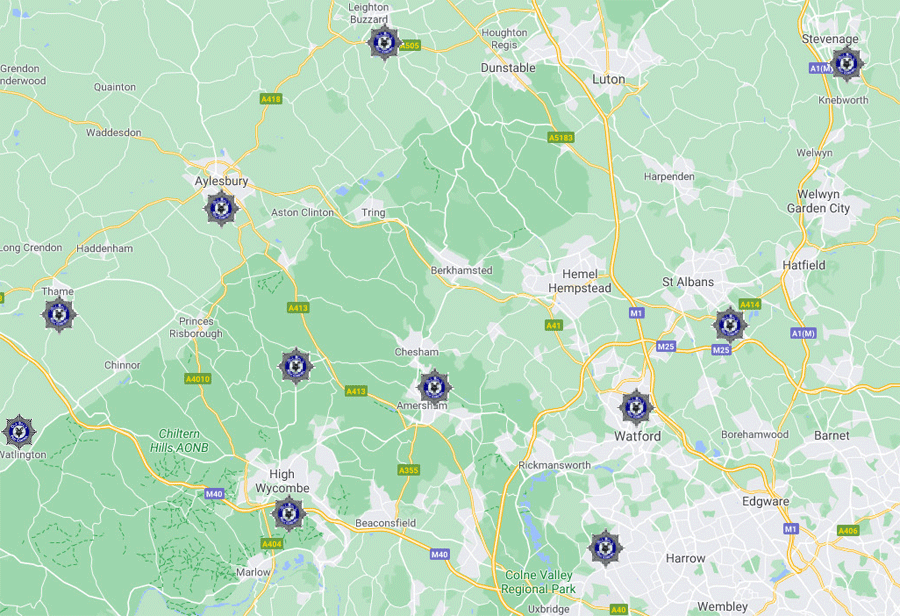This screenshot has width=900, height=616.
Task: Select the badge marker above Watlington
Action: [x=19, y=431]
